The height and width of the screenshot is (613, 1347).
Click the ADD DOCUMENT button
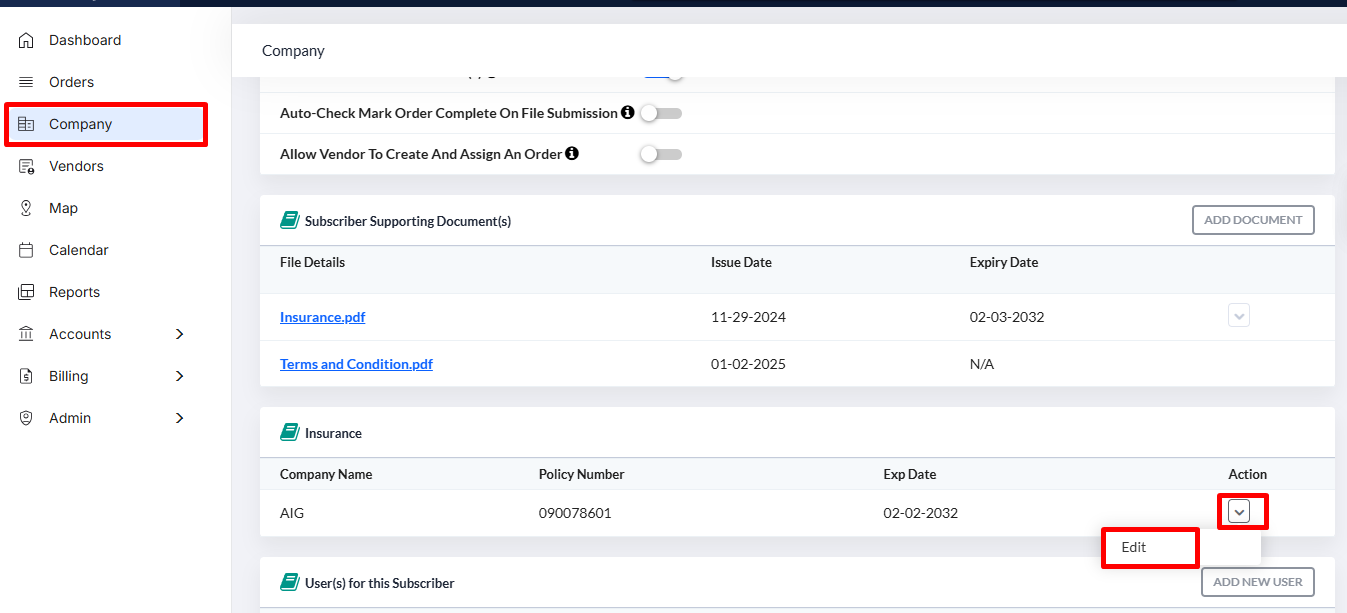(1253, 219)
